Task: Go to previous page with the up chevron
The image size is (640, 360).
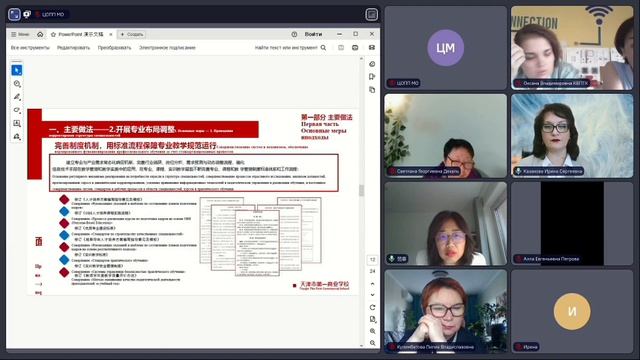Action: [372, 284]
